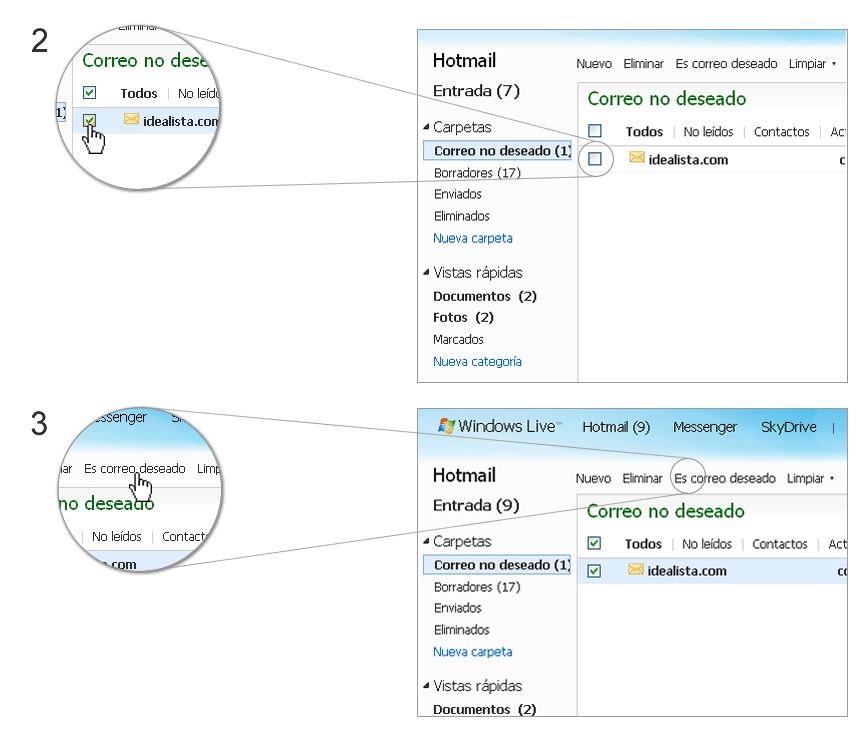Image resolution: width=867 pixels, height=736 pixels.
Task: Open the SkyDrive tab in Windows Live bar
Action: (x=788, y=427)
